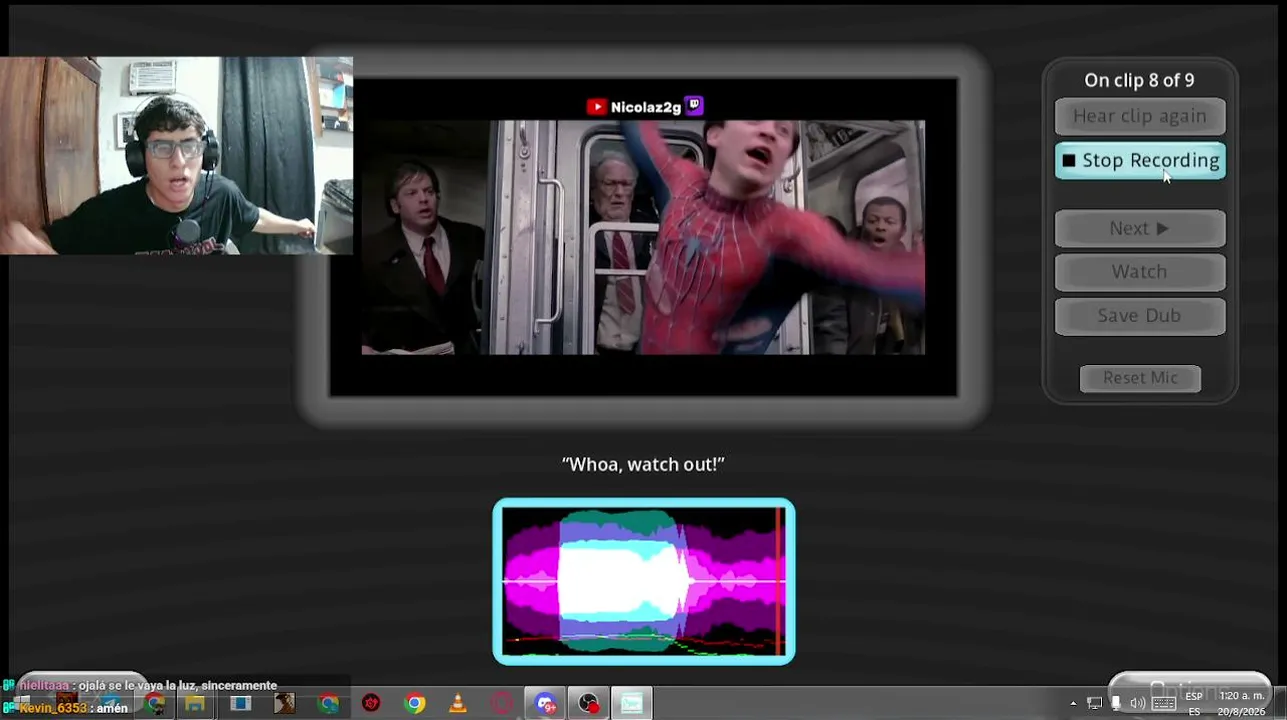Screen dimensions: 1287x720
Task: Click the Stop Recording button
Action: point(1140,160)
